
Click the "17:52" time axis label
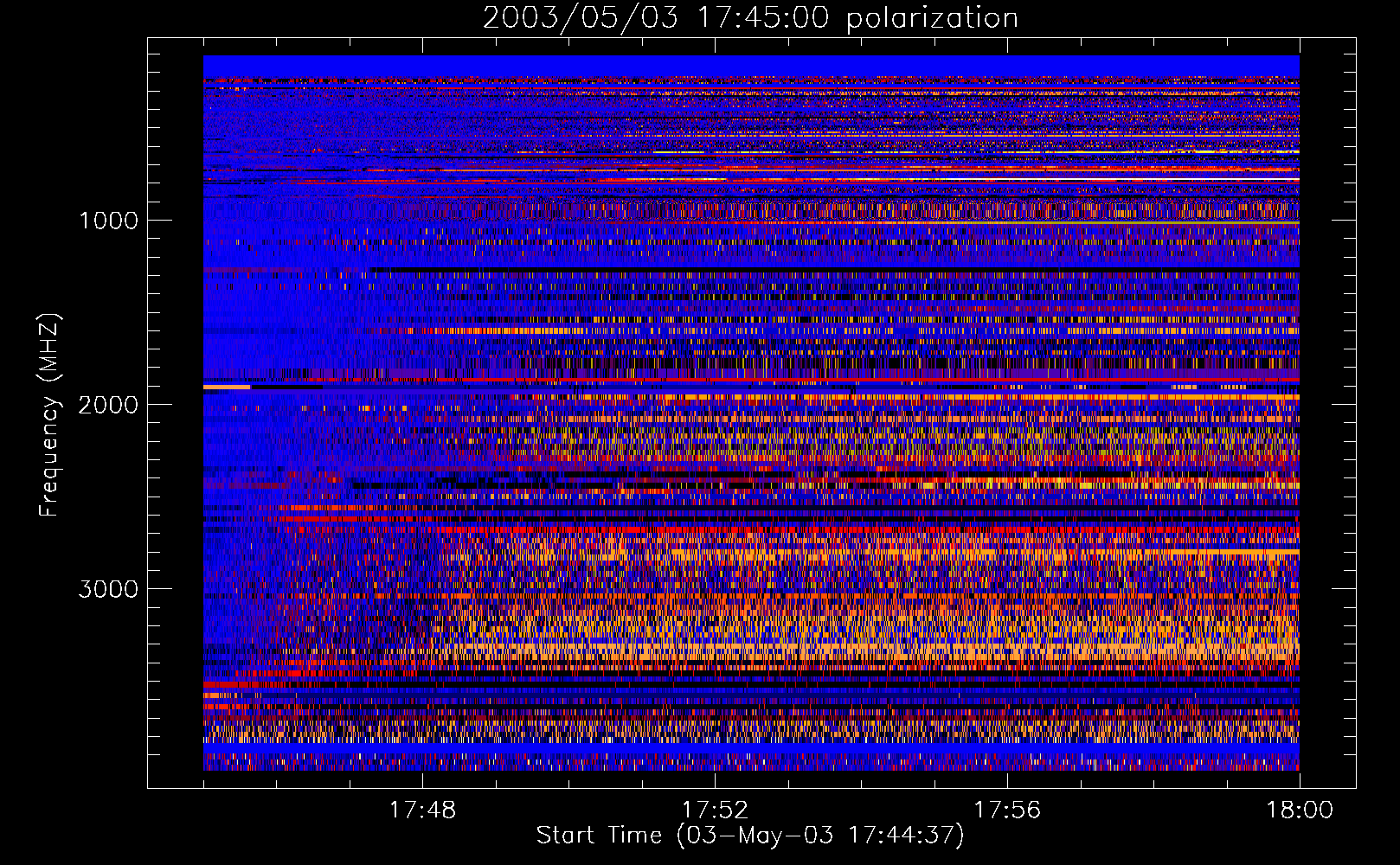715,811
